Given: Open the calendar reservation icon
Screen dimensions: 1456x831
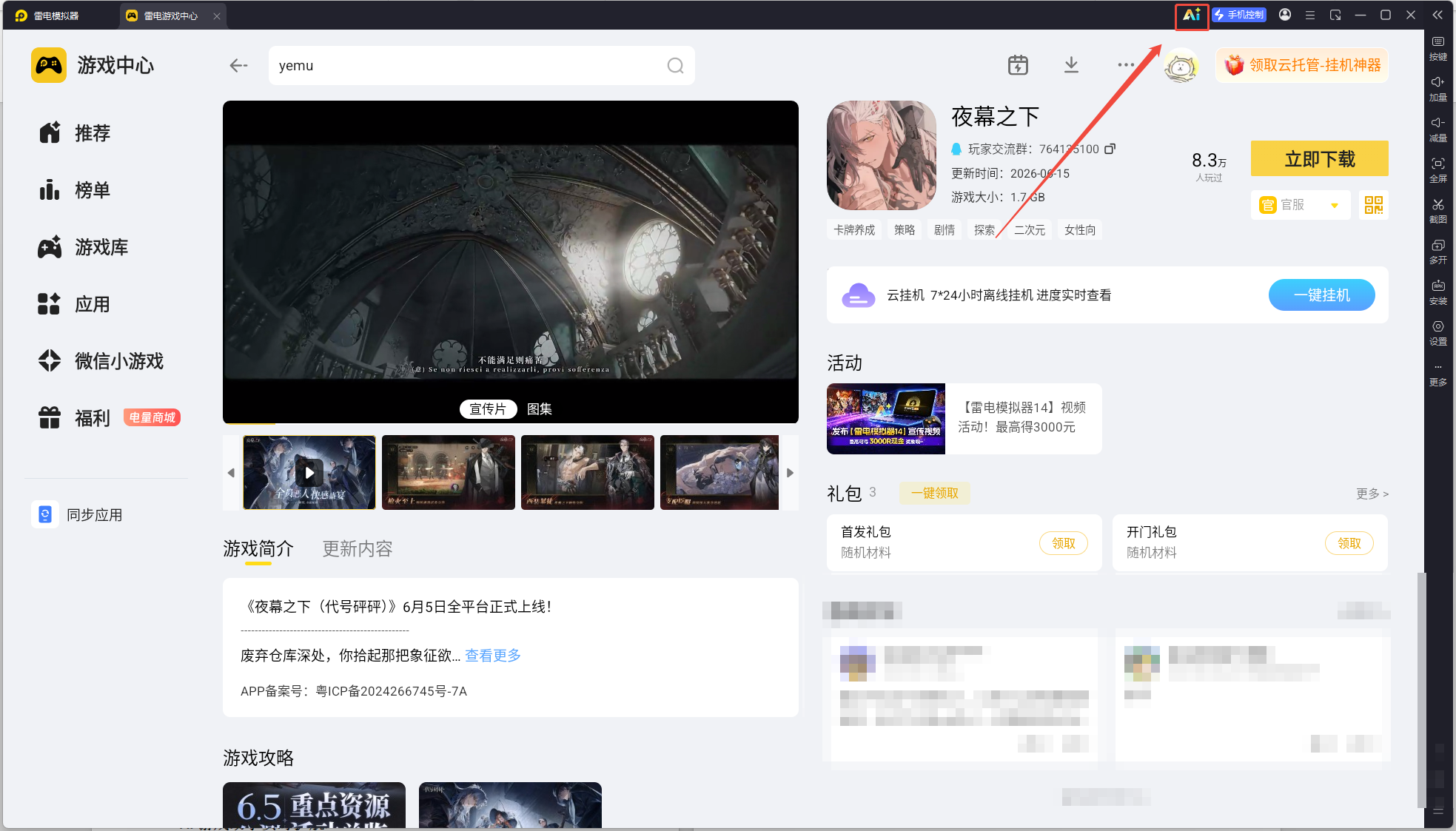Looking at the screenshot, I should point(1018,65).
